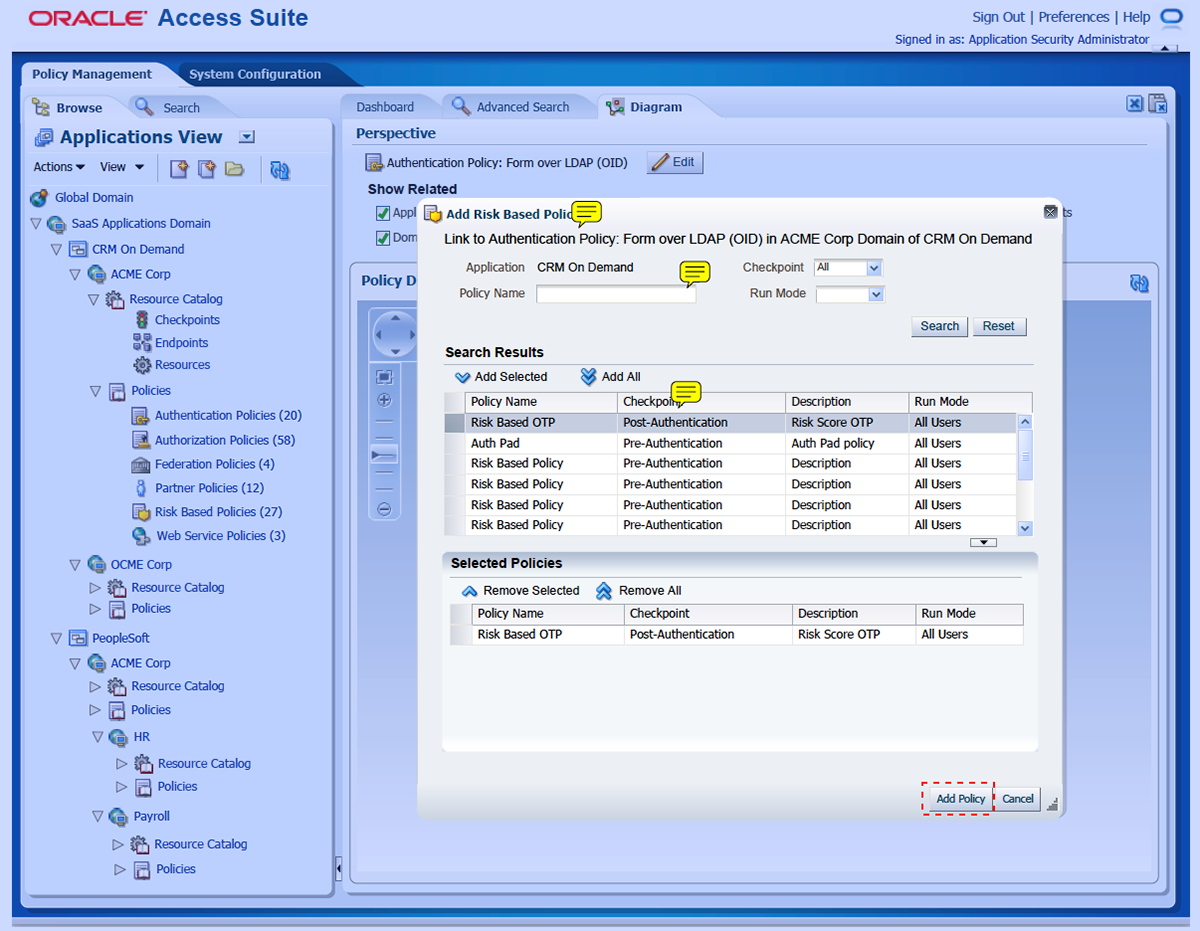Open the Actions menu dropdown
The height and width of the screenshot is (931, 1200).
click(59, 167)
